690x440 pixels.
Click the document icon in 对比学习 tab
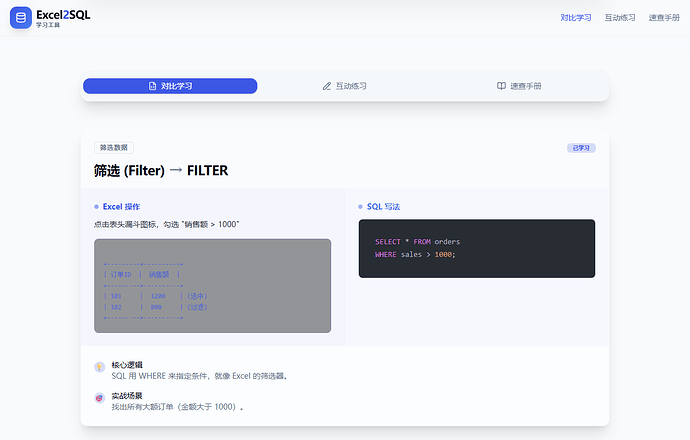click(x=152, y=86)
